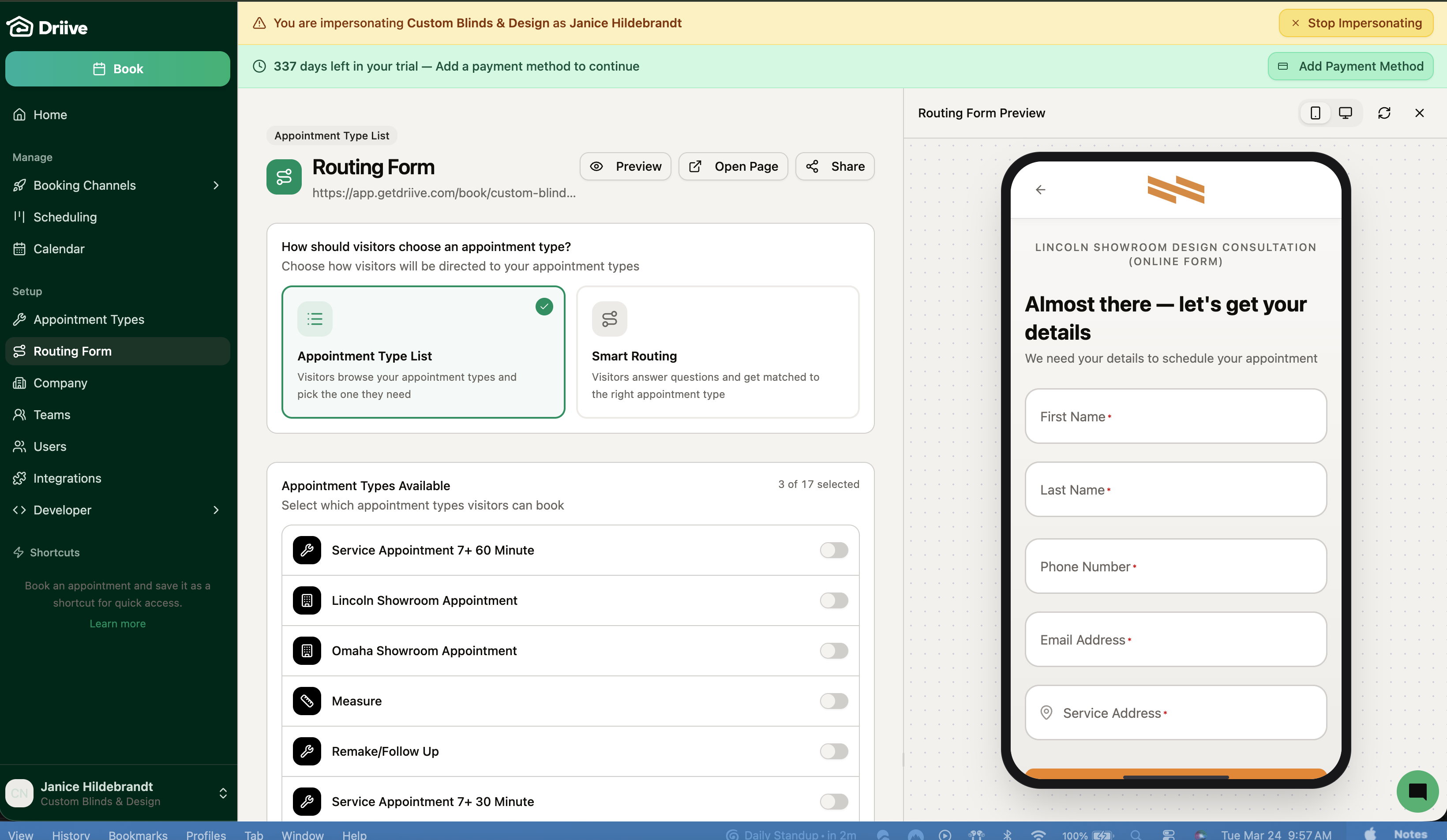Viewport: 1447px width, 840px height.
Task: Click the Learn more shortcuts link
Action: (117, 623)
